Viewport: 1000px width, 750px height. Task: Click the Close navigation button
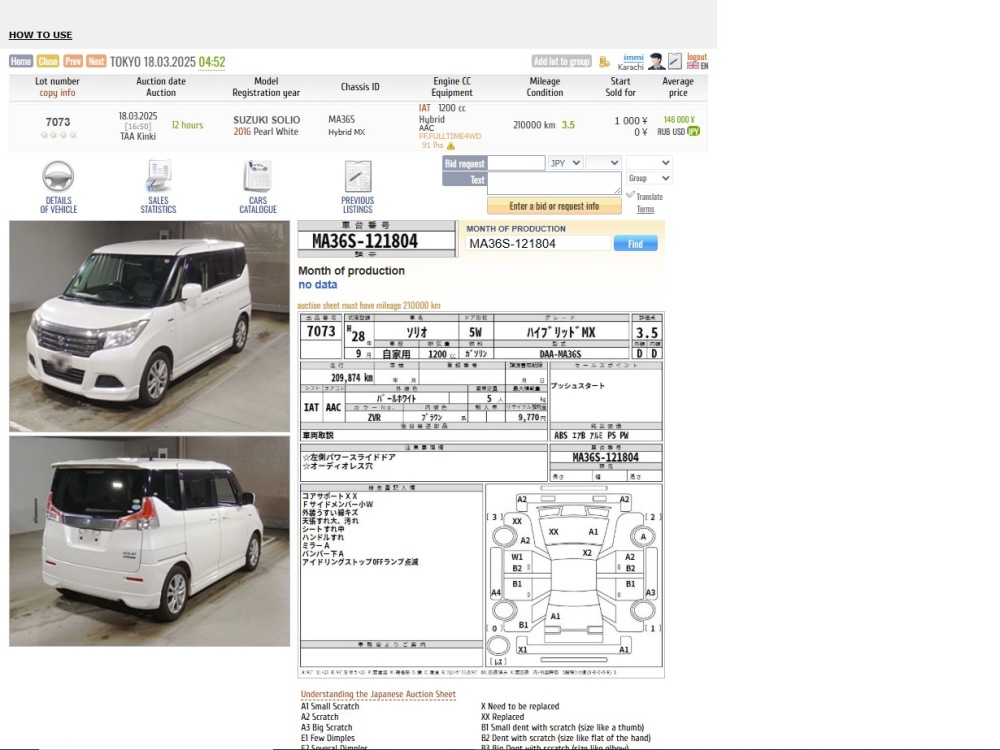(48, 61)
